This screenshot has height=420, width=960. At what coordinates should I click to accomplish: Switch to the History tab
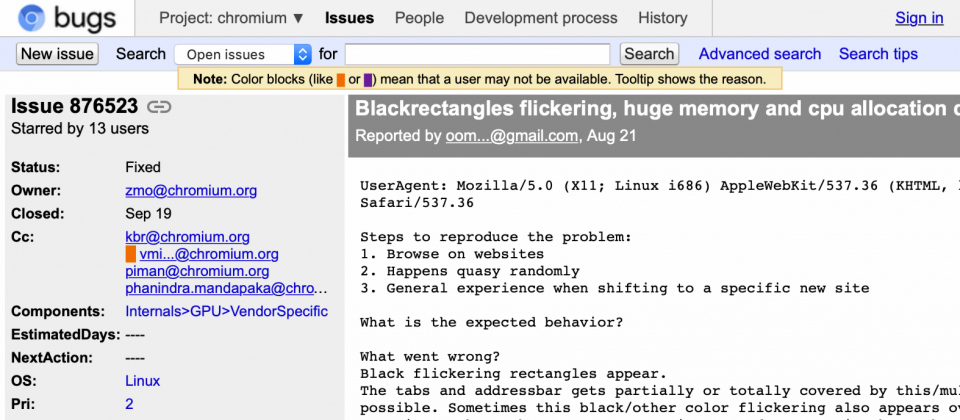662,18
